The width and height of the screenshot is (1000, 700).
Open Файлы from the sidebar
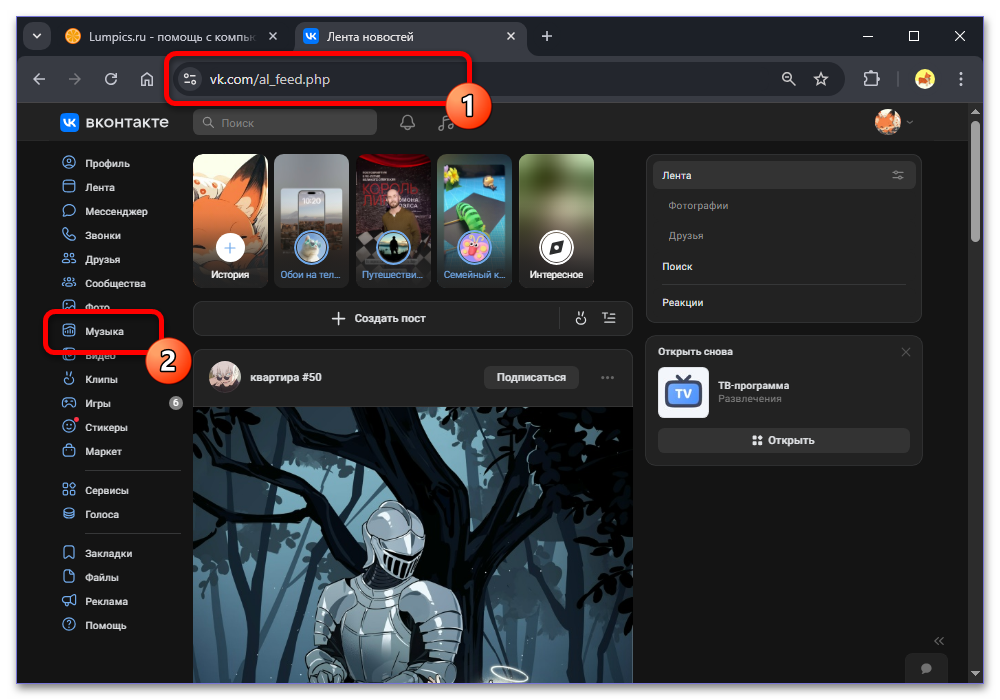click(91, 577)
